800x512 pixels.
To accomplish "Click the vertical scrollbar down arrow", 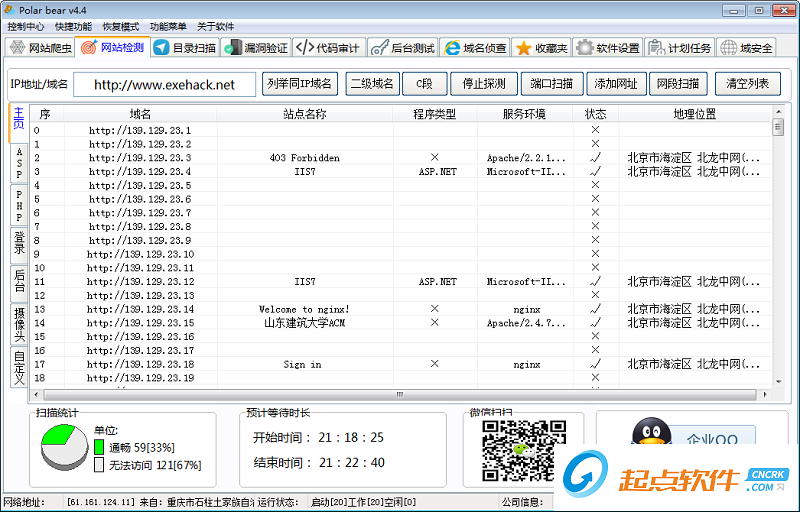I will 778,381.
